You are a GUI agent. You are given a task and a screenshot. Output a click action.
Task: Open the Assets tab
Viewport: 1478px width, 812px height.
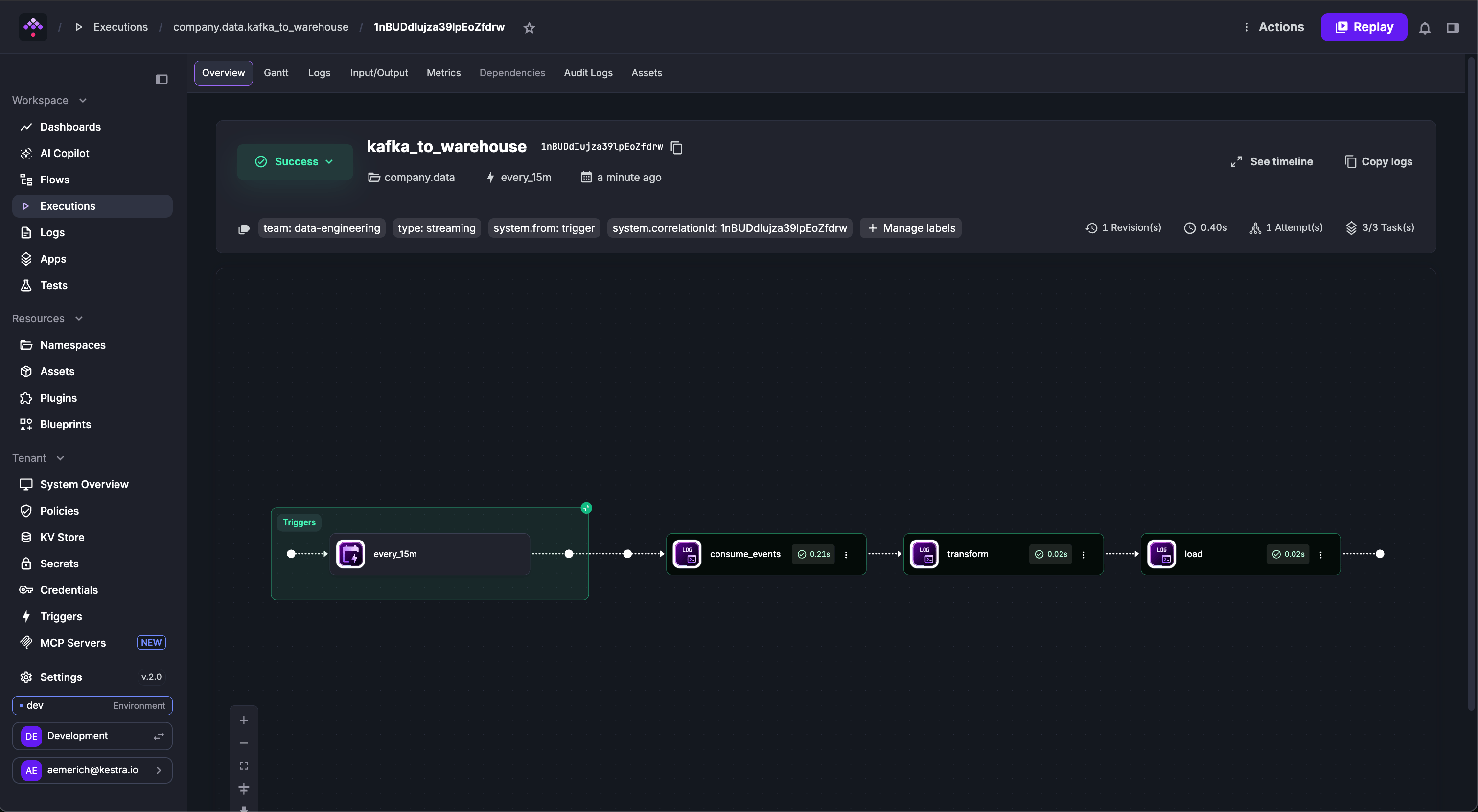pos(647,73)
